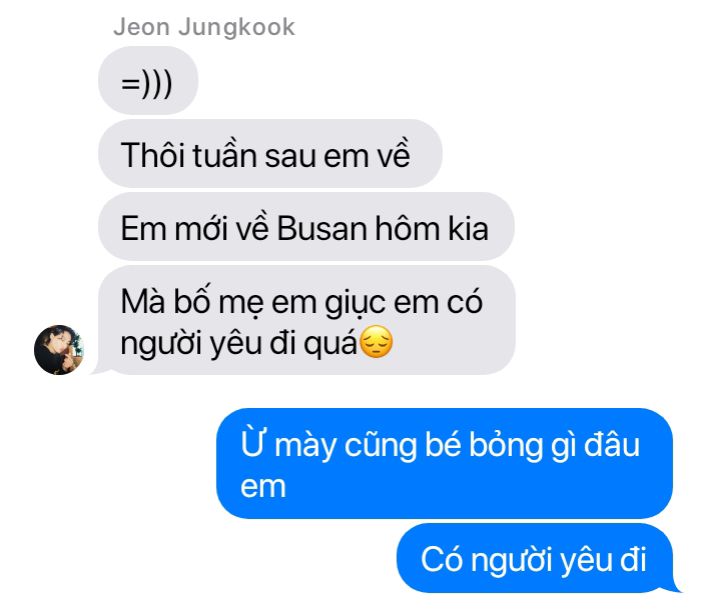Open the sender's round avatar photo
Viewport: 720px width, 613px height.
(59, 350)
